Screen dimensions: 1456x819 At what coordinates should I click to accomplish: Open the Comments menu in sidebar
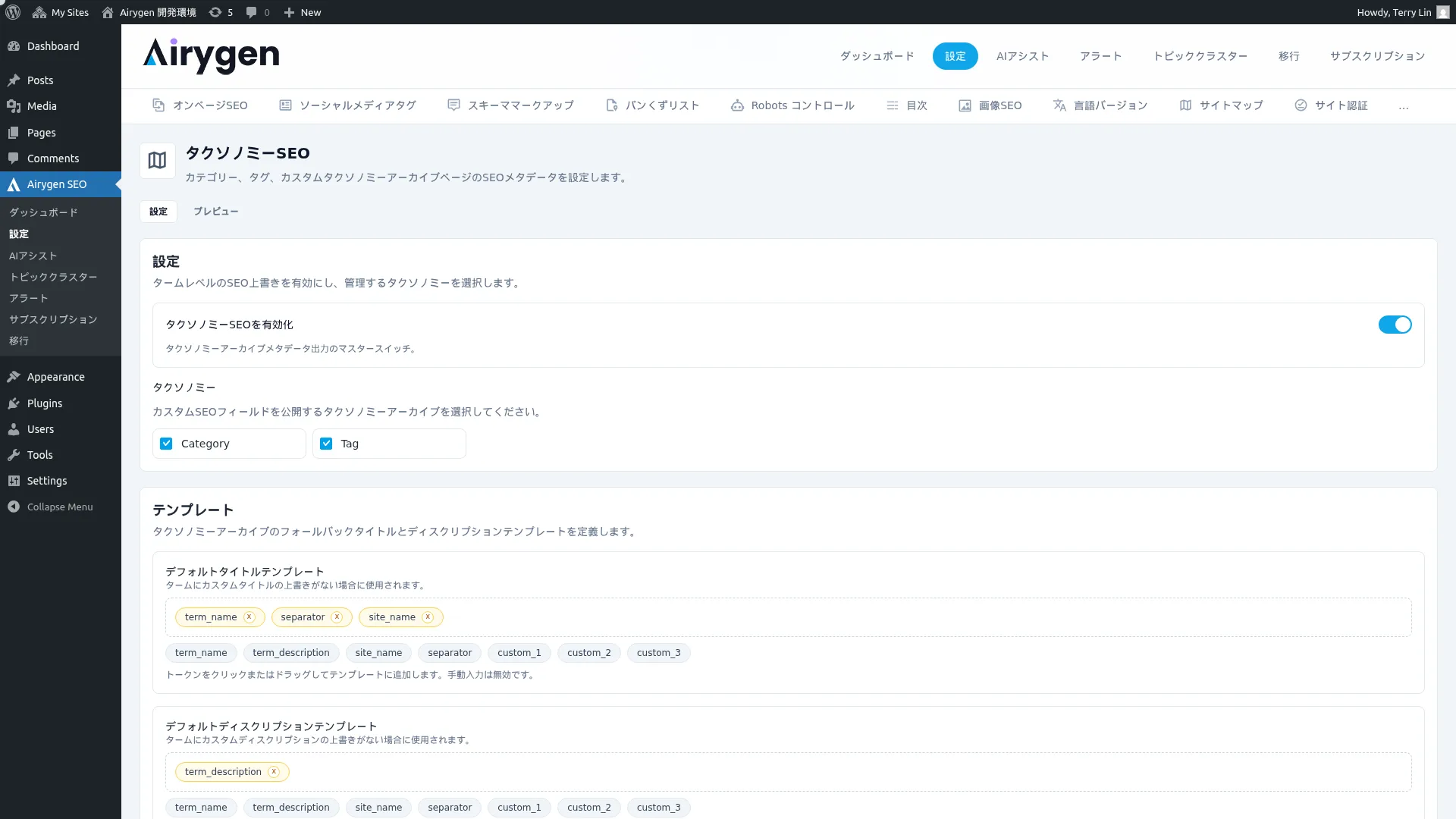pos(61,158)
